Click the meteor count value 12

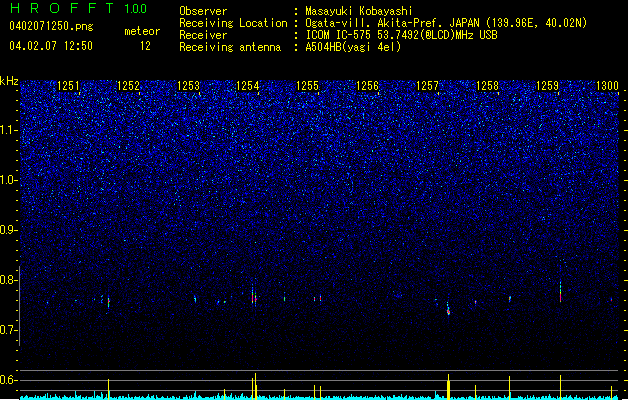tap(145, 46)
